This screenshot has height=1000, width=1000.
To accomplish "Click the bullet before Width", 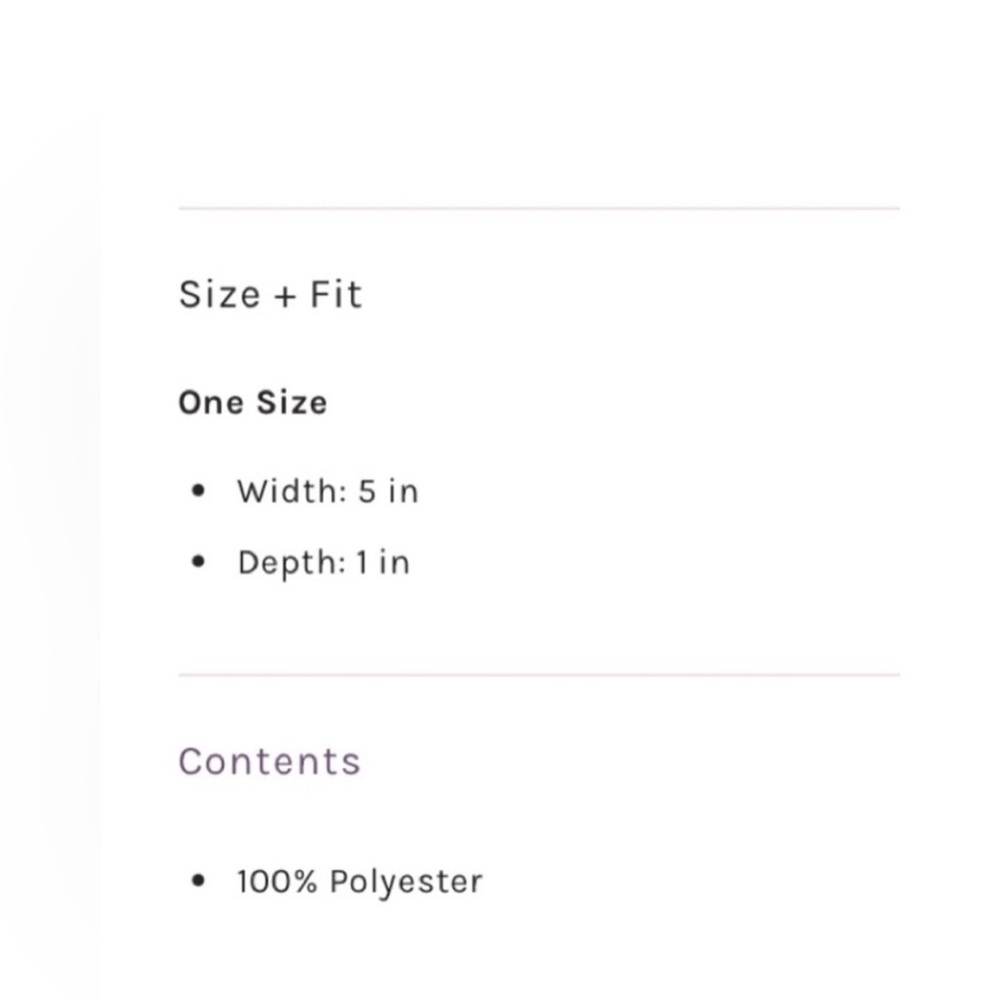I will (x=198, y=491).
